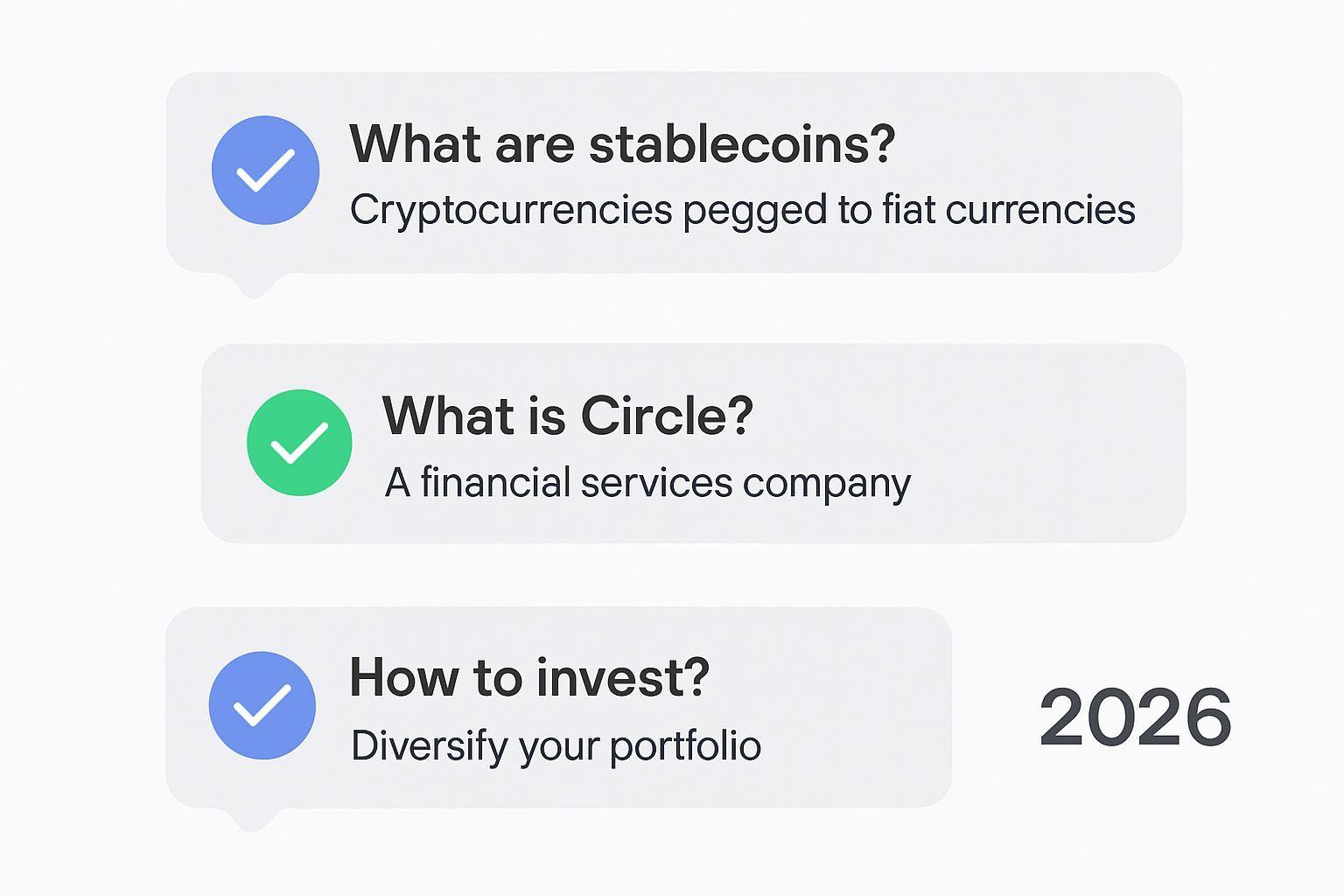Click "Cryptocurrencies pegged to fiat currencies" description text
The image size is (1344, 896).
742,211
